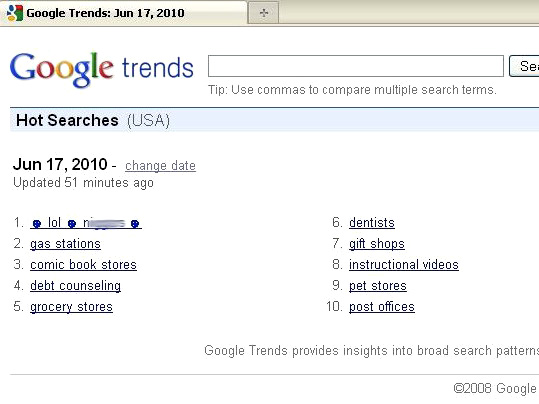Open a new browser tab with plus button
Viewport: 539px width, 404px height.
coord(263,13)
